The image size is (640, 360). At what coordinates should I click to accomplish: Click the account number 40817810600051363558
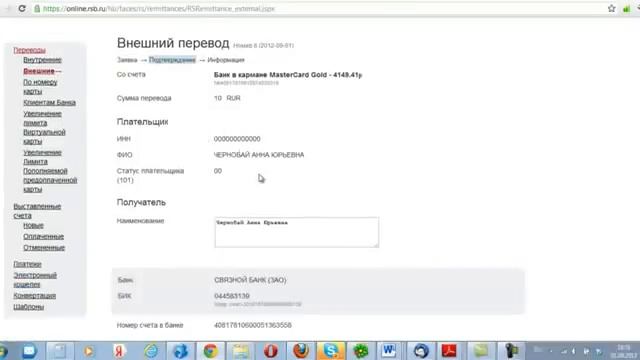253,325
